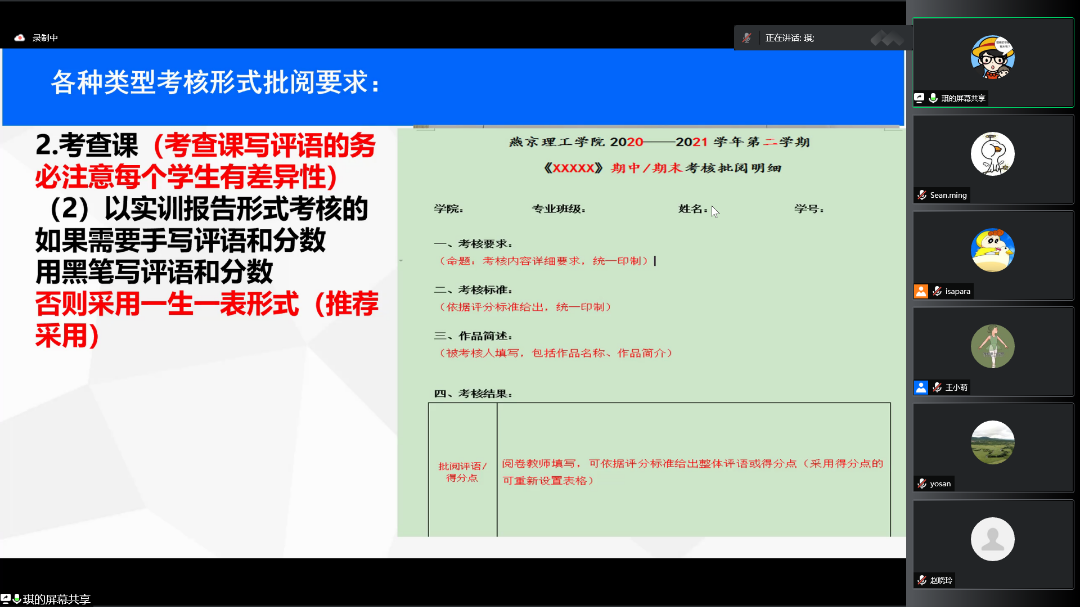Viewport: 1080px width, 607px height.
Task: Click 赵晓玲's muted microphone icon
Action: coord(922,580)
